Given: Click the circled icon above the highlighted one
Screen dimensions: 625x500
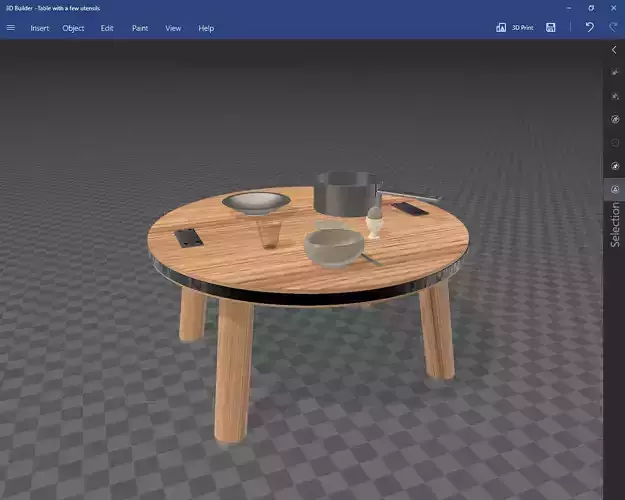Looking at the screenshot, I should pyautogui.click(x=615, y=166).
